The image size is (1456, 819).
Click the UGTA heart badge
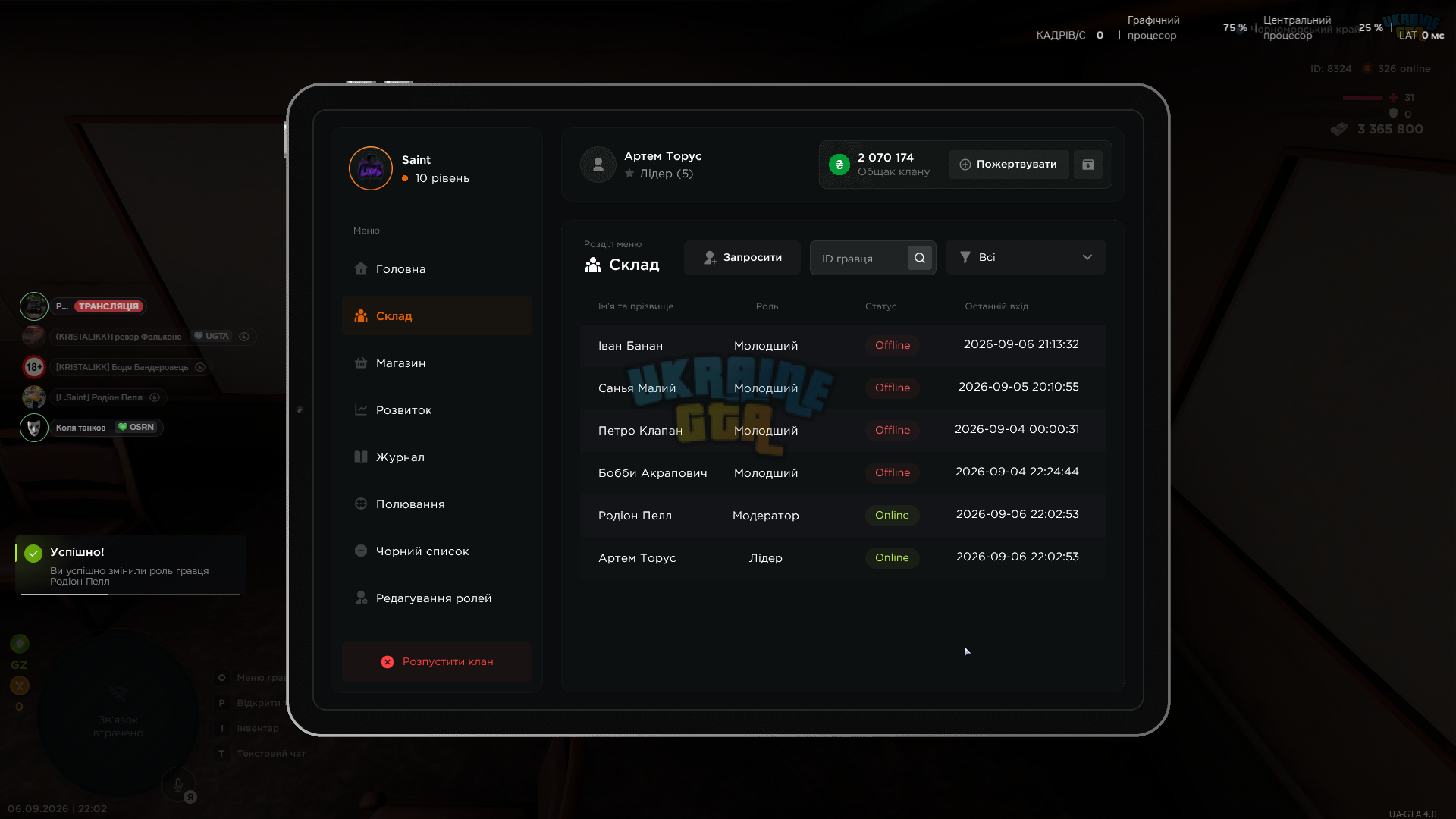tap(212, 336)
